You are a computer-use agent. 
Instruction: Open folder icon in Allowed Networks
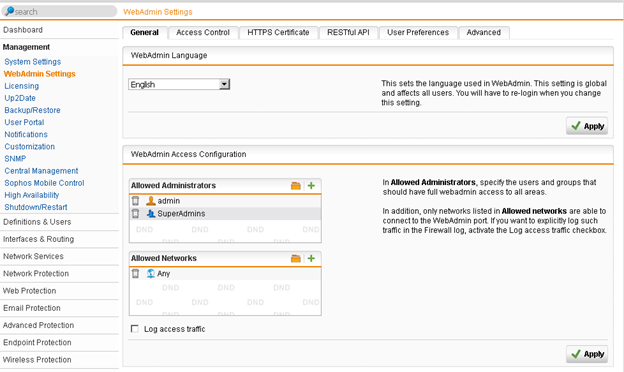[x=296, y=258]
